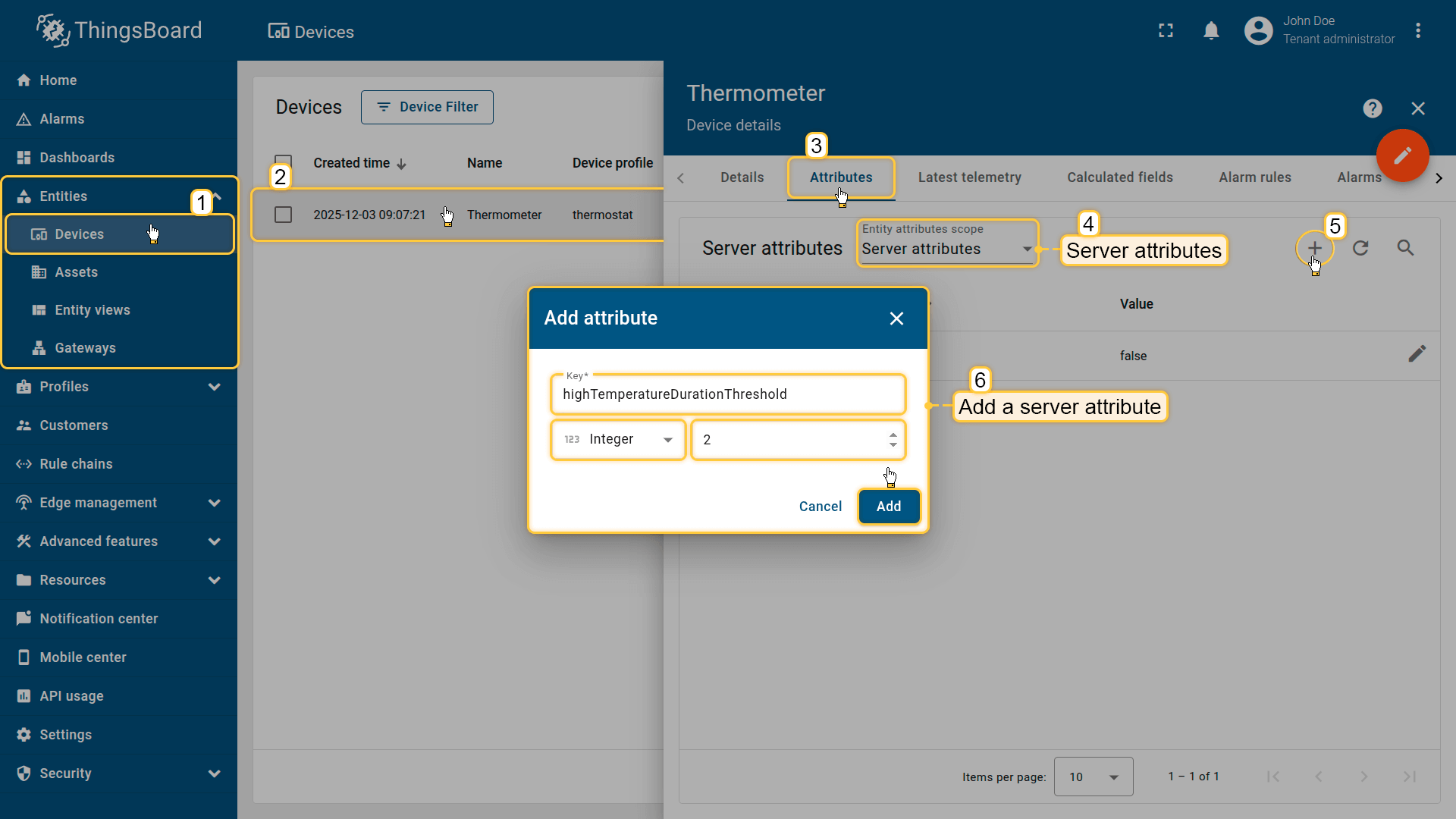Screen dimensions: 1456x819
Task: Toggle fullscreen mode icon
Action: pyautogui.click(x=1166, y=30)
